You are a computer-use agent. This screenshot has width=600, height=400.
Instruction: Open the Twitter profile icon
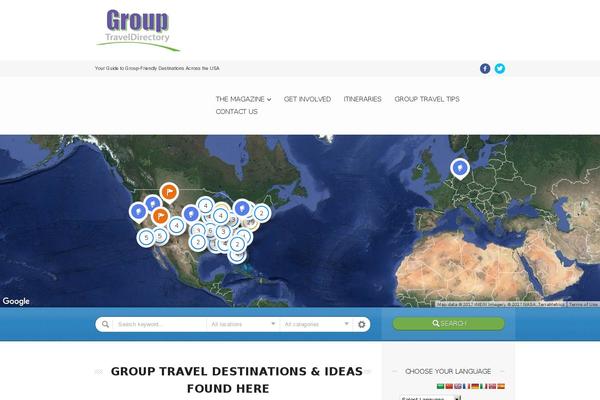[x=500, y=69]
